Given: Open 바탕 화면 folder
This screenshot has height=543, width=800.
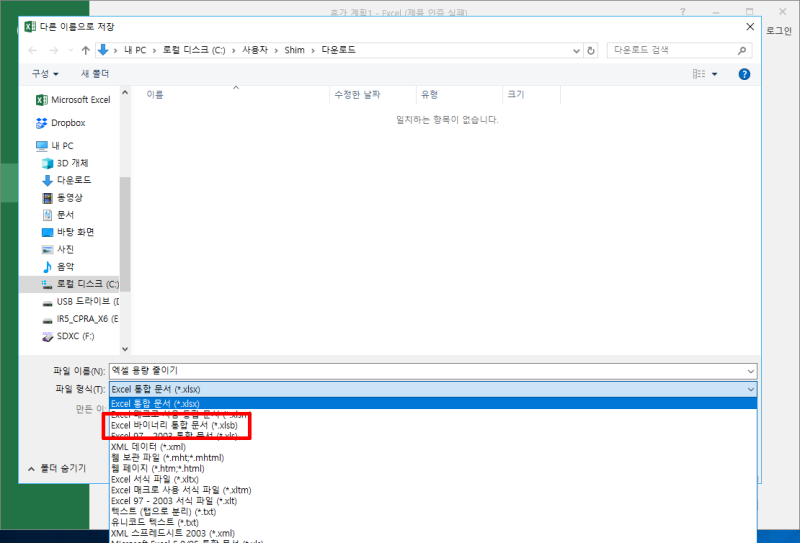Looking at the screenshot, I should pos(68,232).
